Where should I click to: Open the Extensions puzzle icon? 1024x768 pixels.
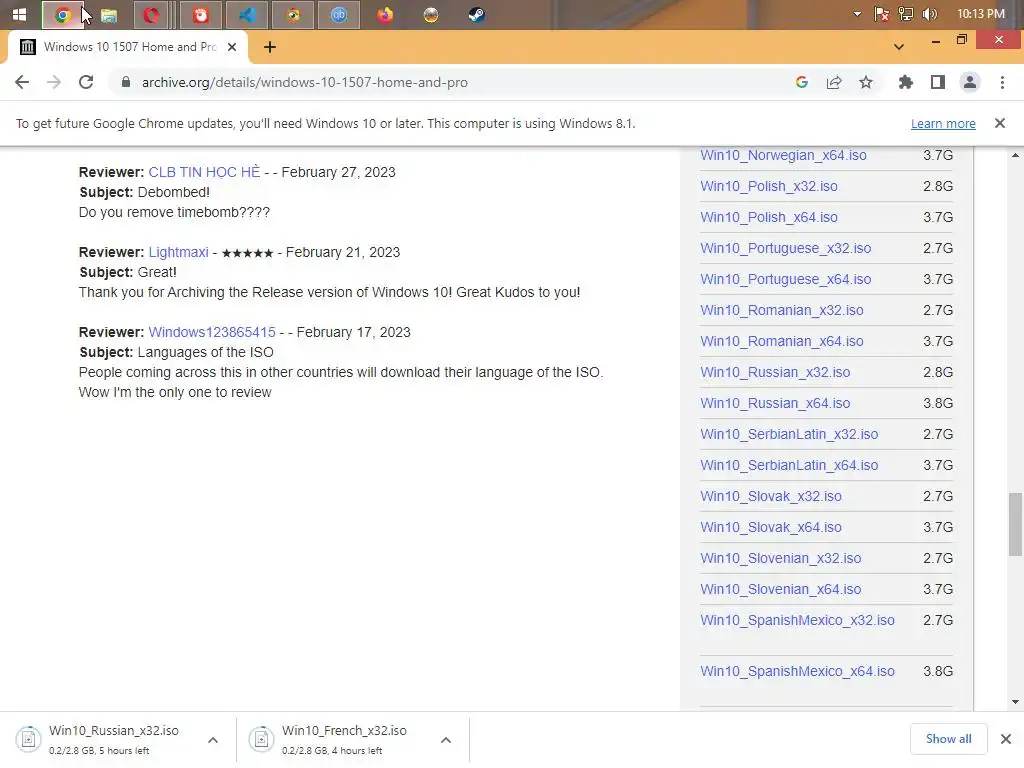point(906,82)
